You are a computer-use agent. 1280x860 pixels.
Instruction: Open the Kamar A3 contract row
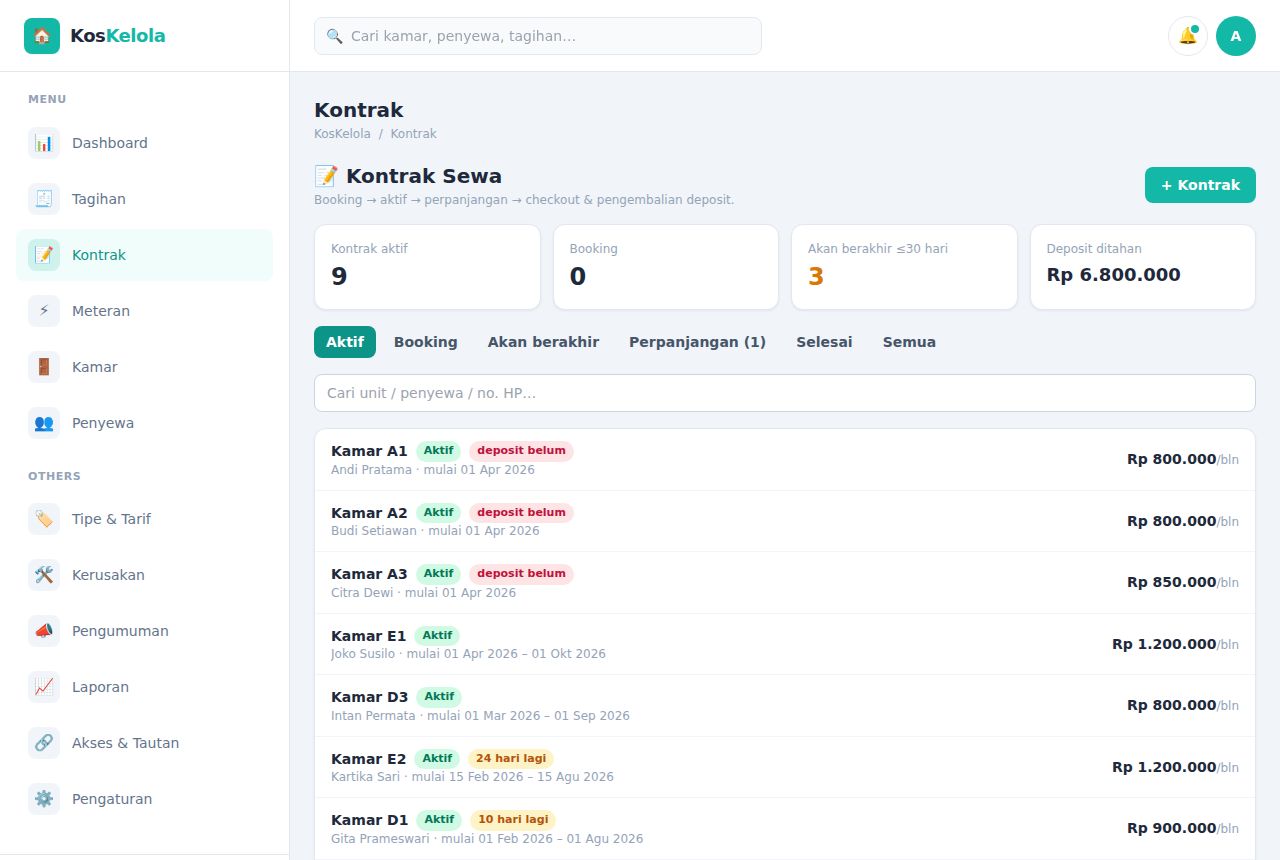785,583
